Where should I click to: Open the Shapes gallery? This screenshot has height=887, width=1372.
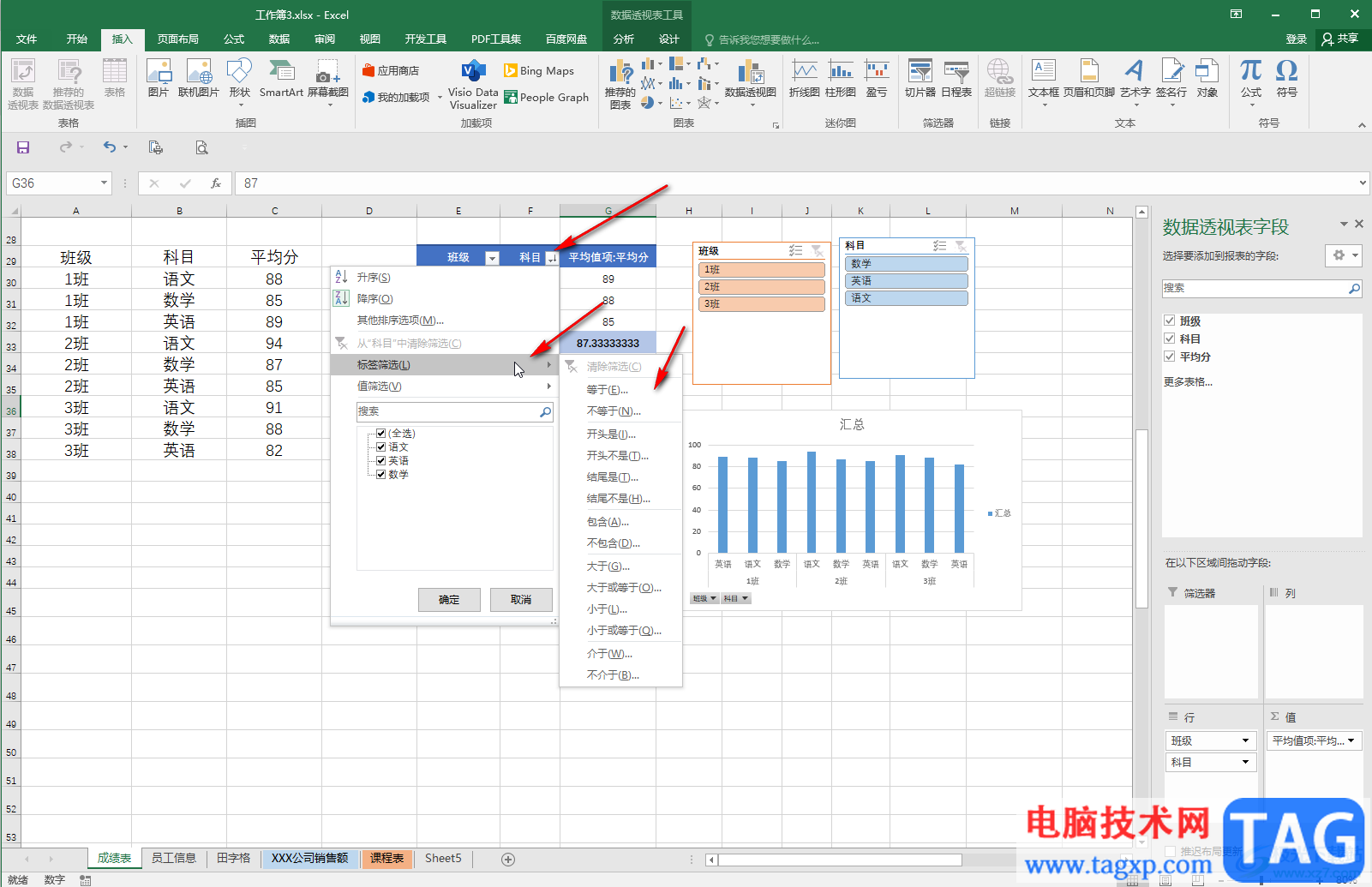coord(240,82)
